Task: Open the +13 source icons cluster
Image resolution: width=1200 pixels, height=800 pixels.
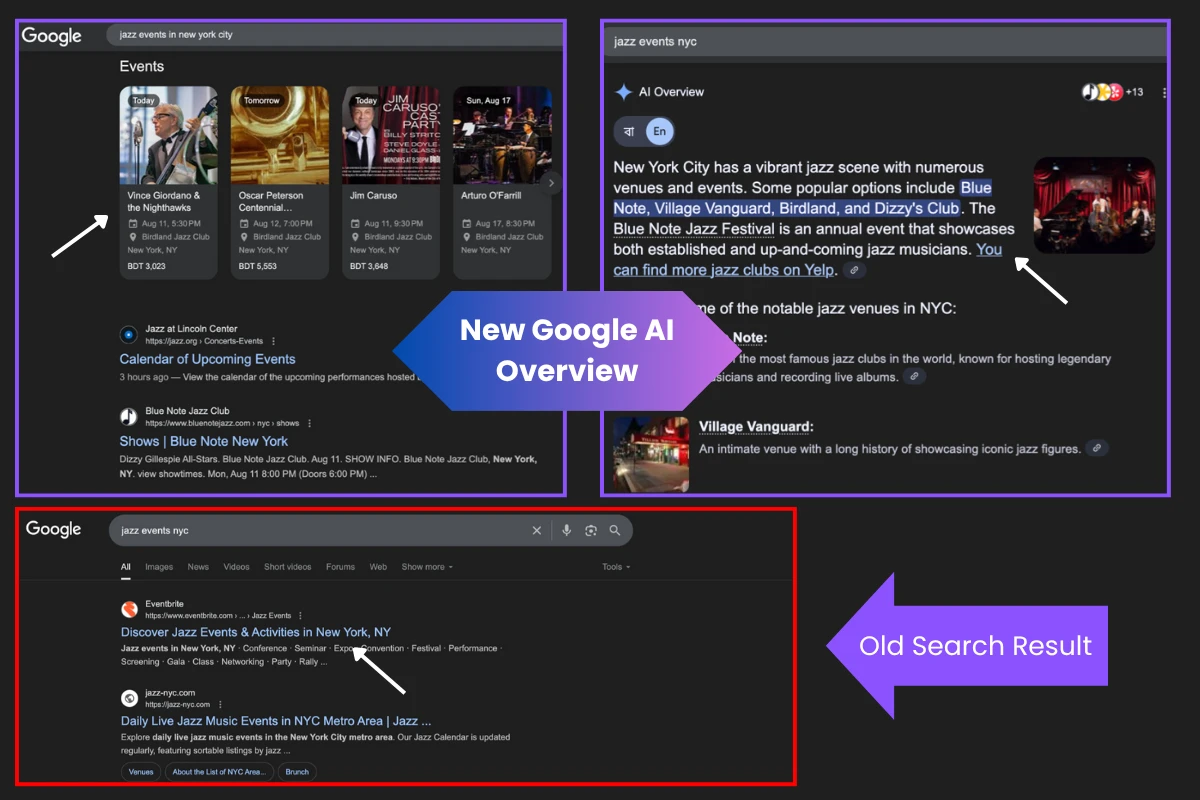Action: [1112, 92]
